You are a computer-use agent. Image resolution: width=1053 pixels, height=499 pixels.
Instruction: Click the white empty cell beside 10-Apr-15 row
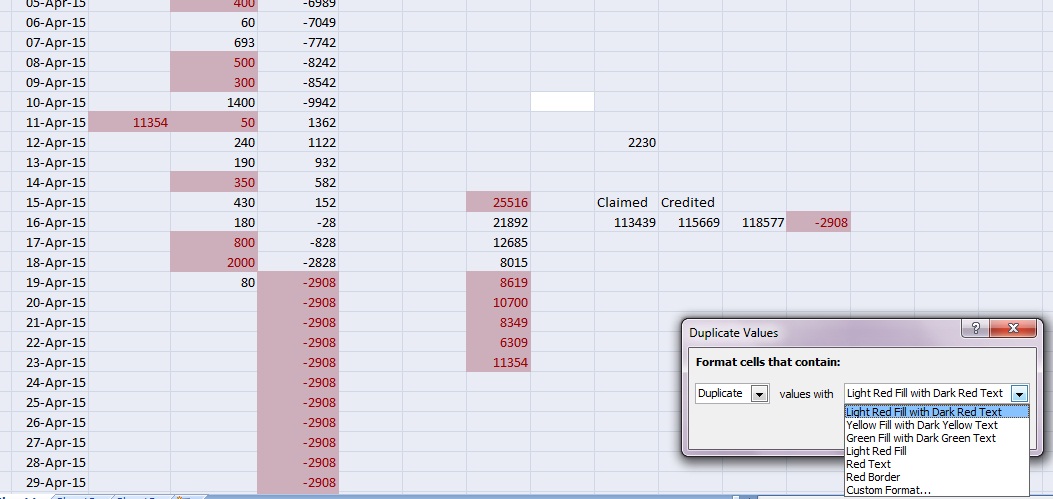coord(562,102)
